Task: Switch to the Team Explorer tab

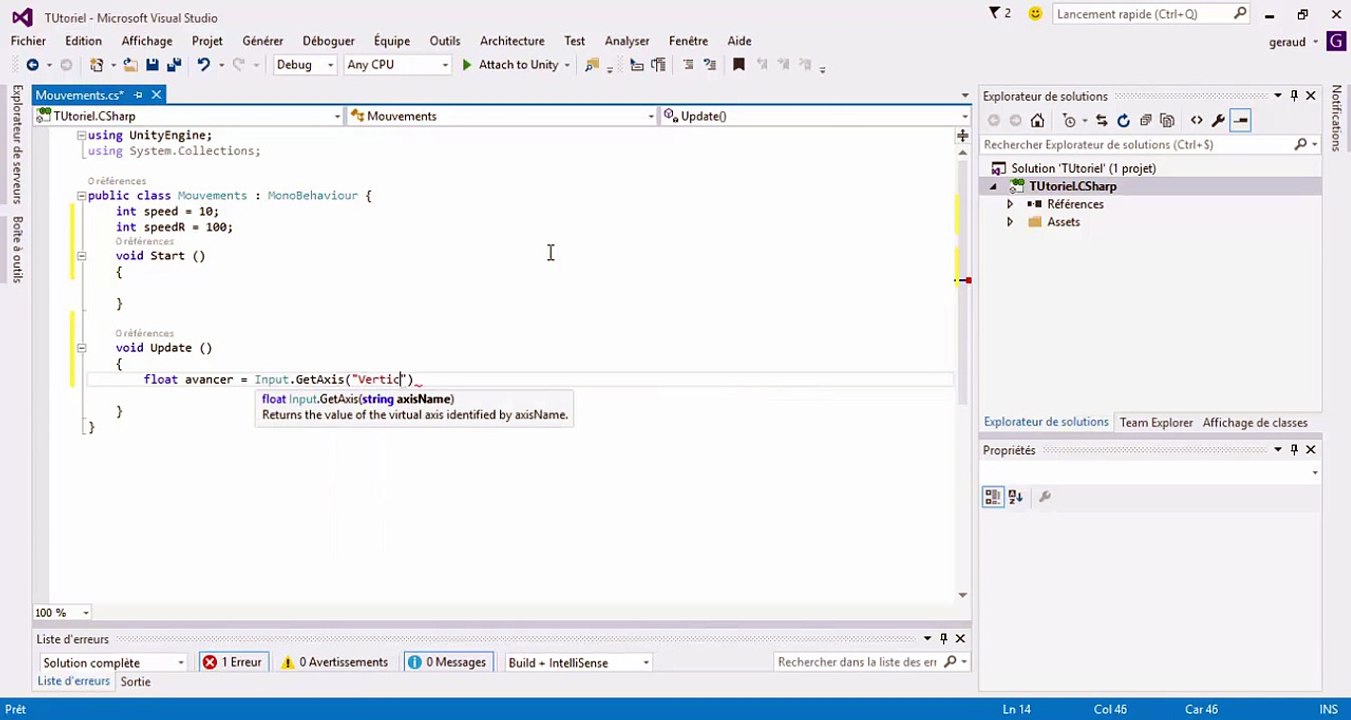Action: pyautogui.click(x=1156, y=422)
